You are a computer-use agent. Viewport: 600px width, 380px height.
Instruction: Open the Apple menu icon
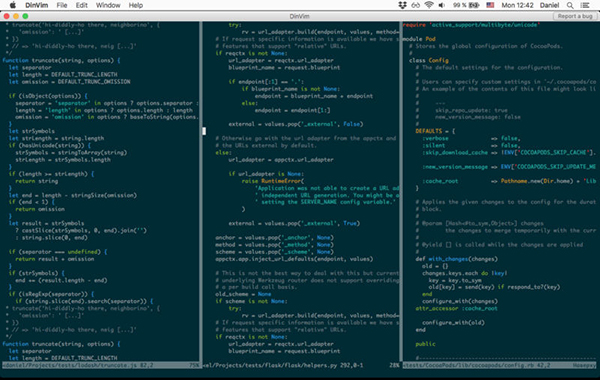(x=13, y=5)
